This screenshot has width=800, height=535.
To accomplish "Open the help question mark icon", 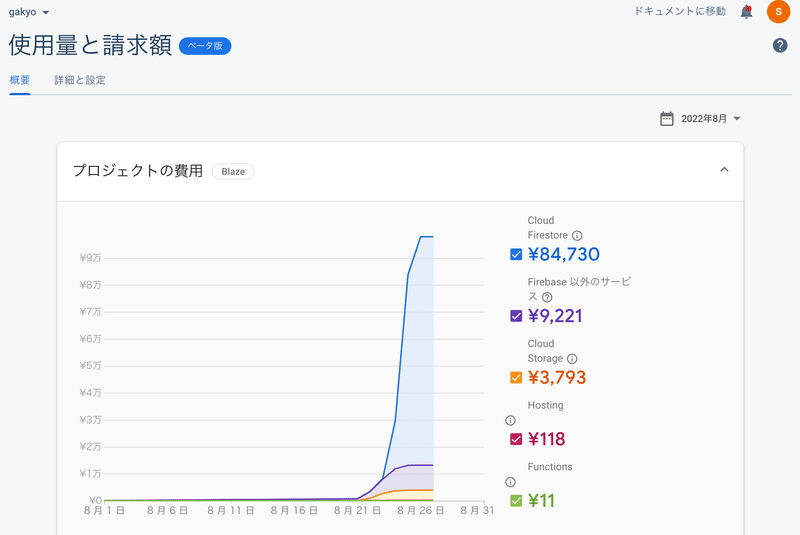I will click(x=780, y=45).
